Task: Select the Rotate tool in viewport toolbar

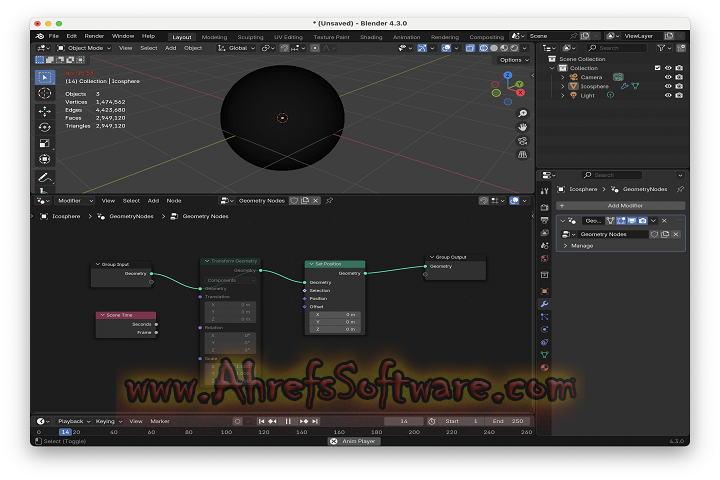Action: coord(45,127)
